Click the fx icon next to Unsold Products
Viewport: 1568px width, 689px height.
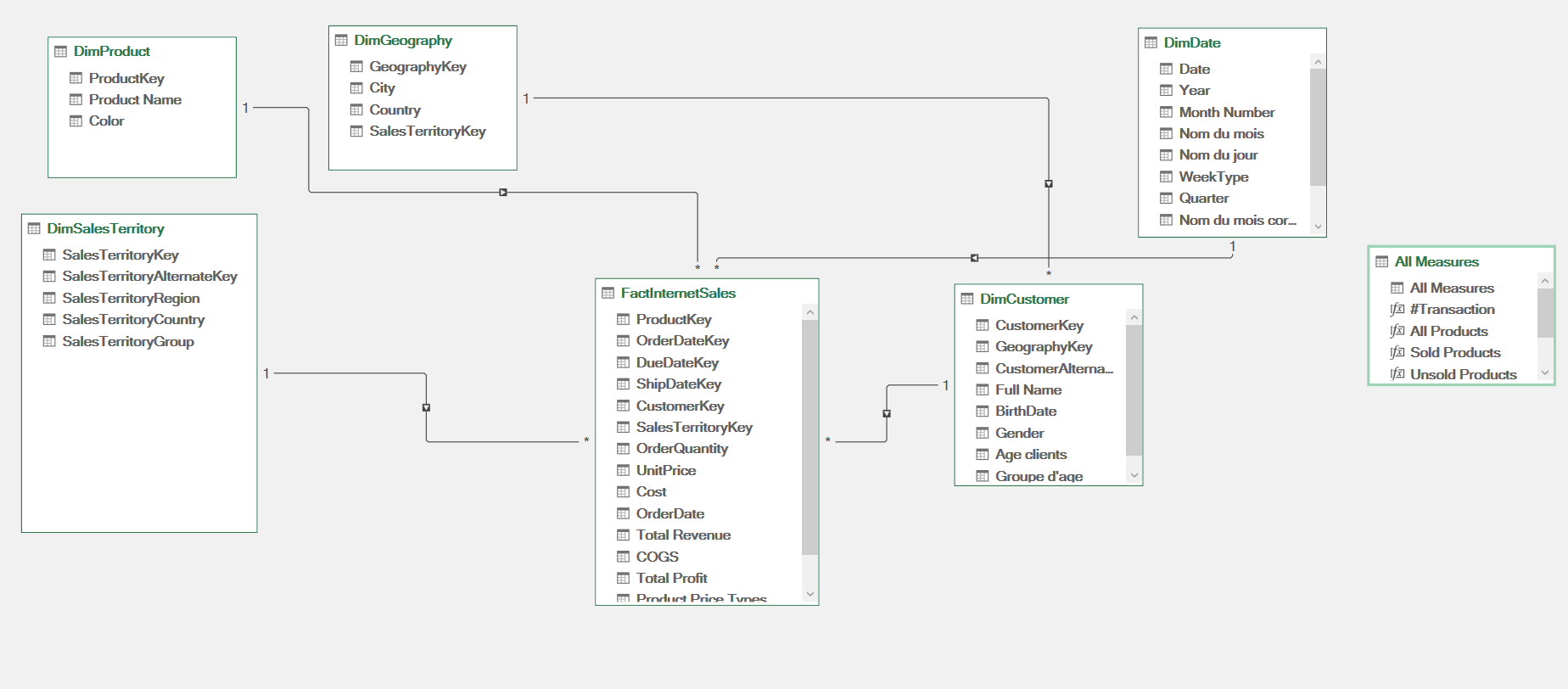click(1397, 374)
